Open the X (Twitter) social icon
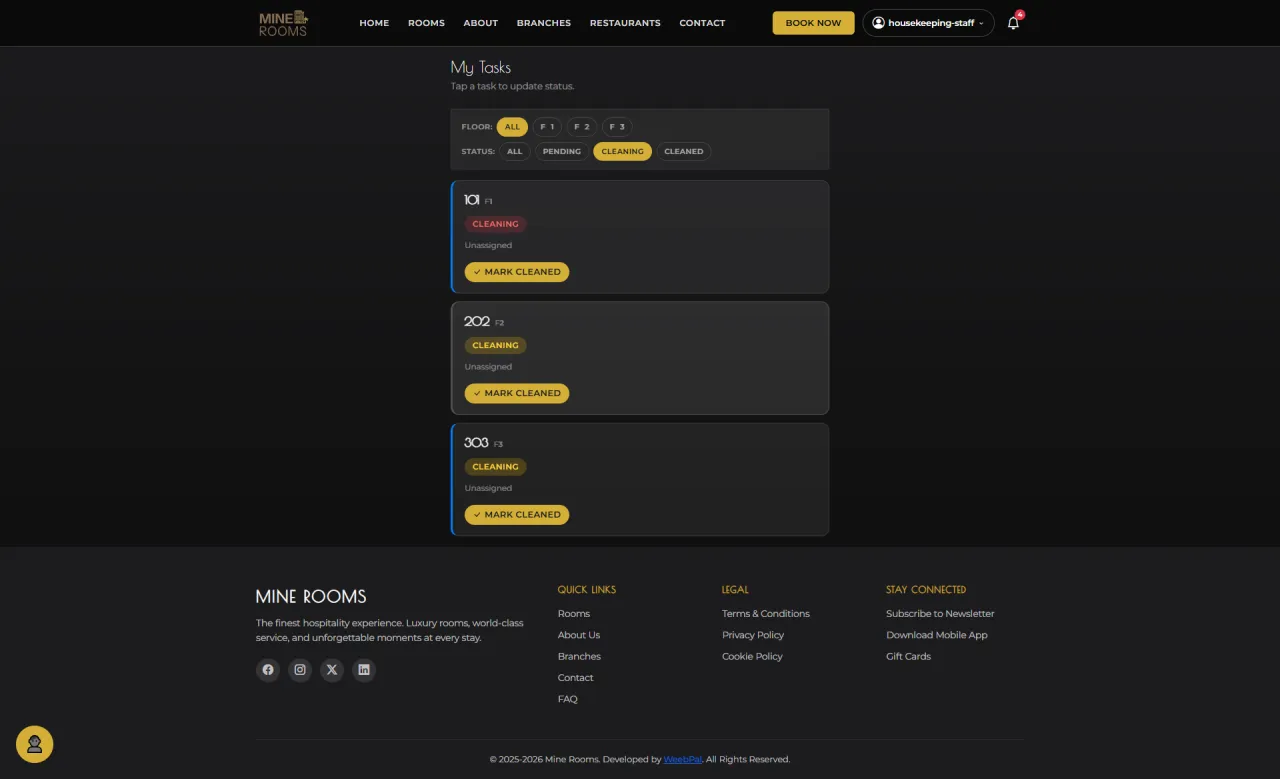 click(x=332, y=670)
